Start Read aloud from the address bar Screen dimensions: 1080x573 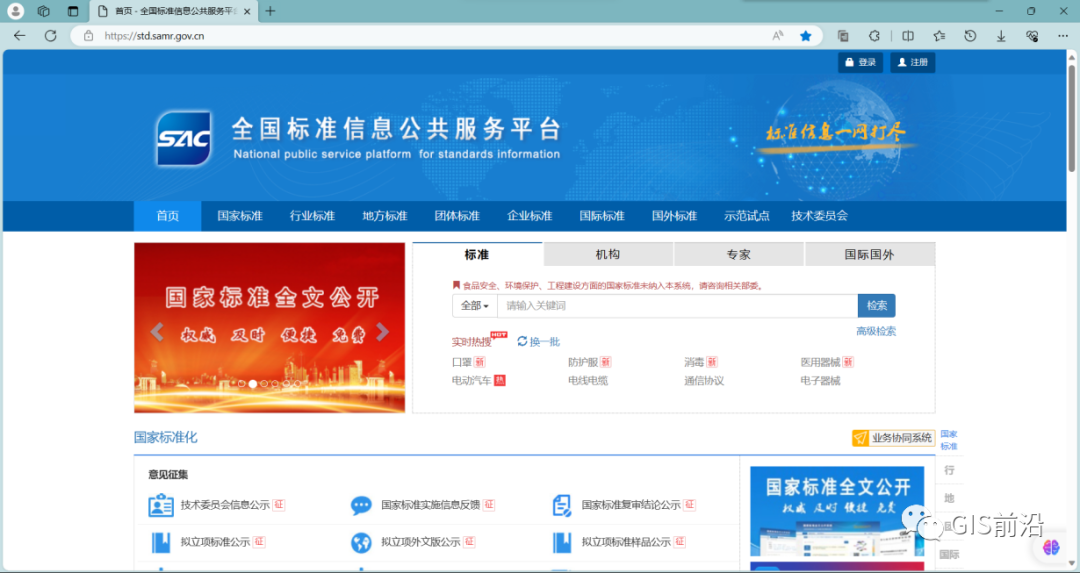pos(778,36)
